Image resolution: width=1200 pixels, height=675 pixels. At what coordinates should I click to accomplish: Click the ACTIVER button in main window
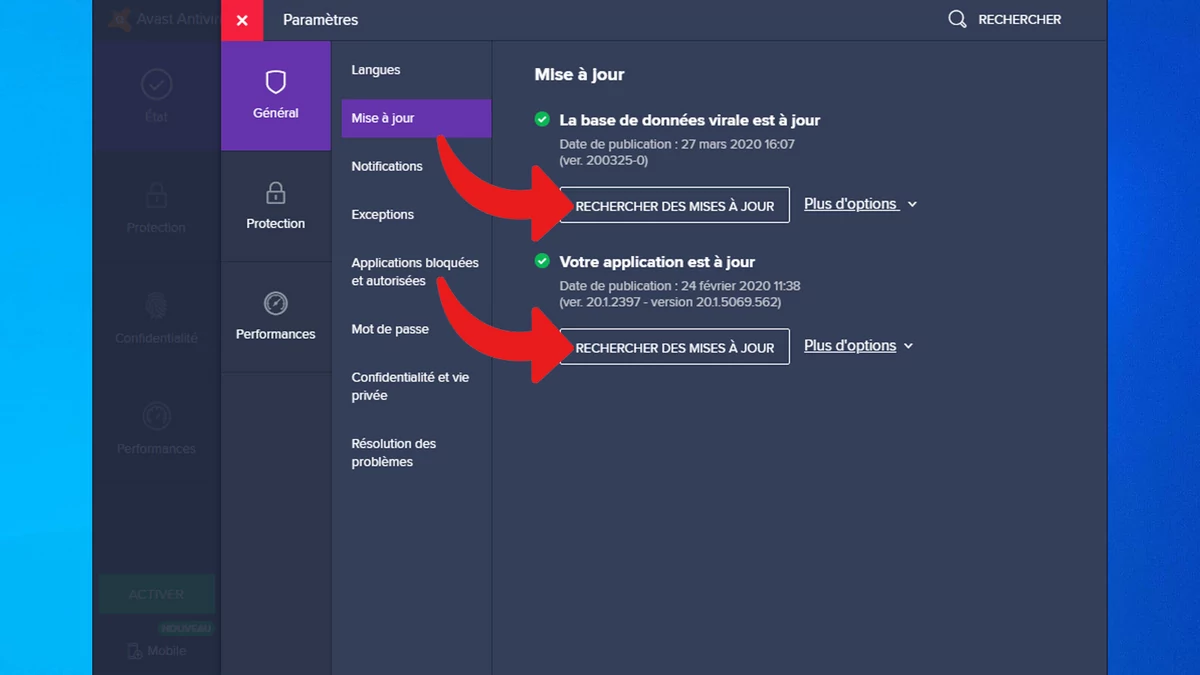[x=156, y=594]
